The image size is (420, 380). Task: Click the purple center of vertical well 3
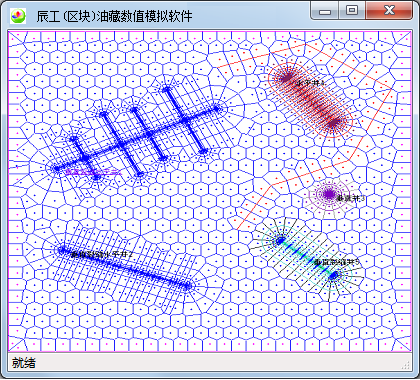(x=329, y=194)
